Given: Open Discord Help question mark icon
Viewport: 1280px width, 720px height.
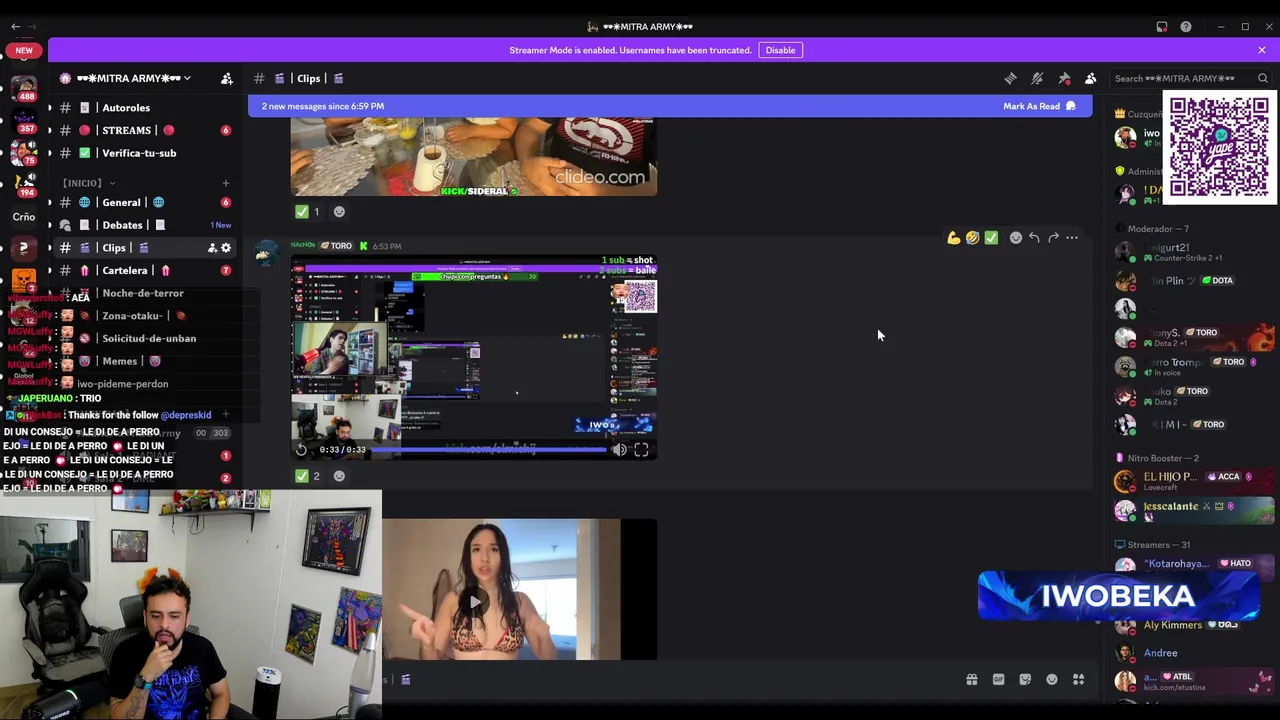Looking at the screenshot, I should point(1186,27).
